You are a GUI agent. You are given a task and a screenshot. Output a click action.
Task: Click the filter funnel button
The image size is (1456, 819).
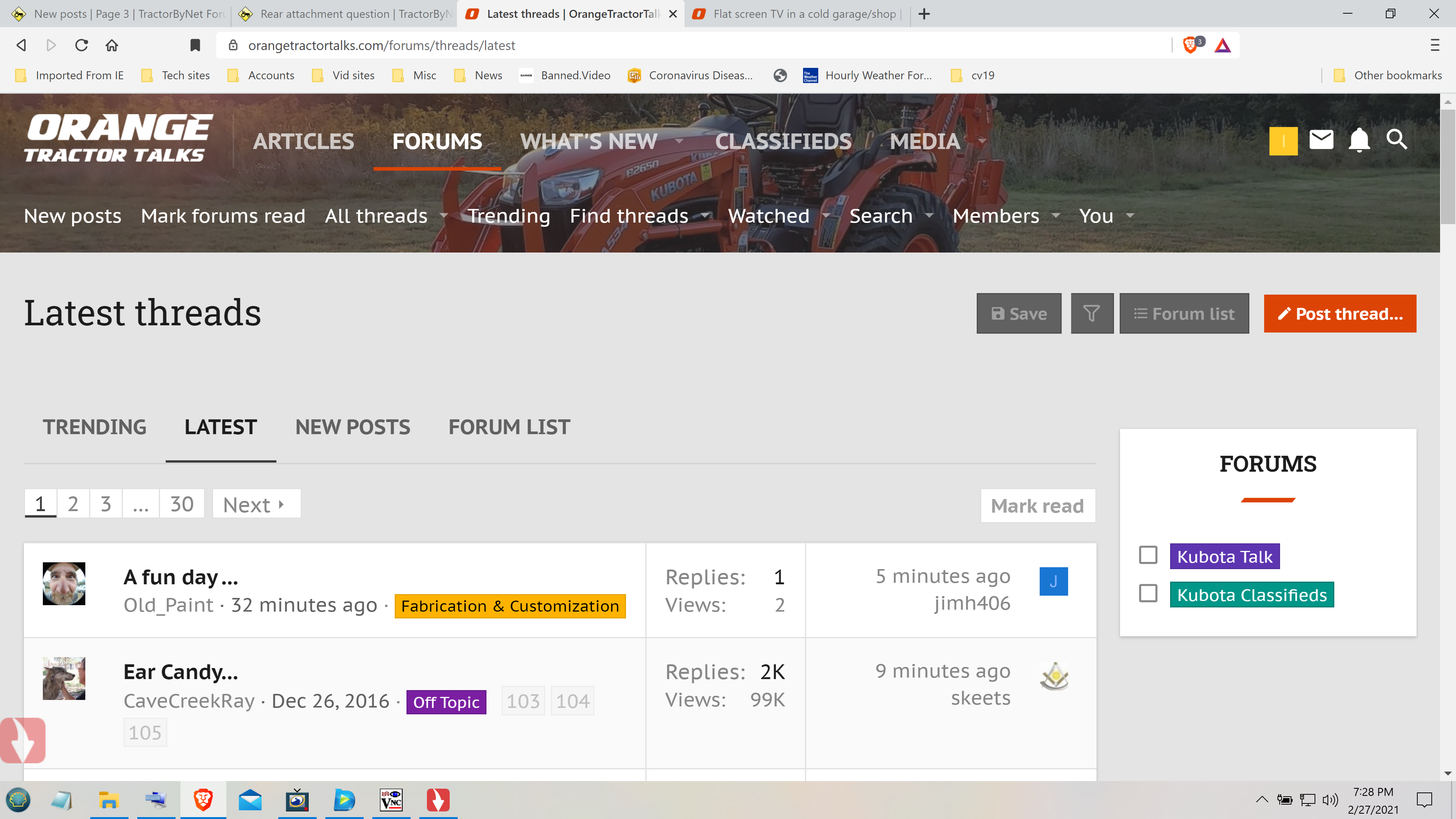(x=1092, y=314)
